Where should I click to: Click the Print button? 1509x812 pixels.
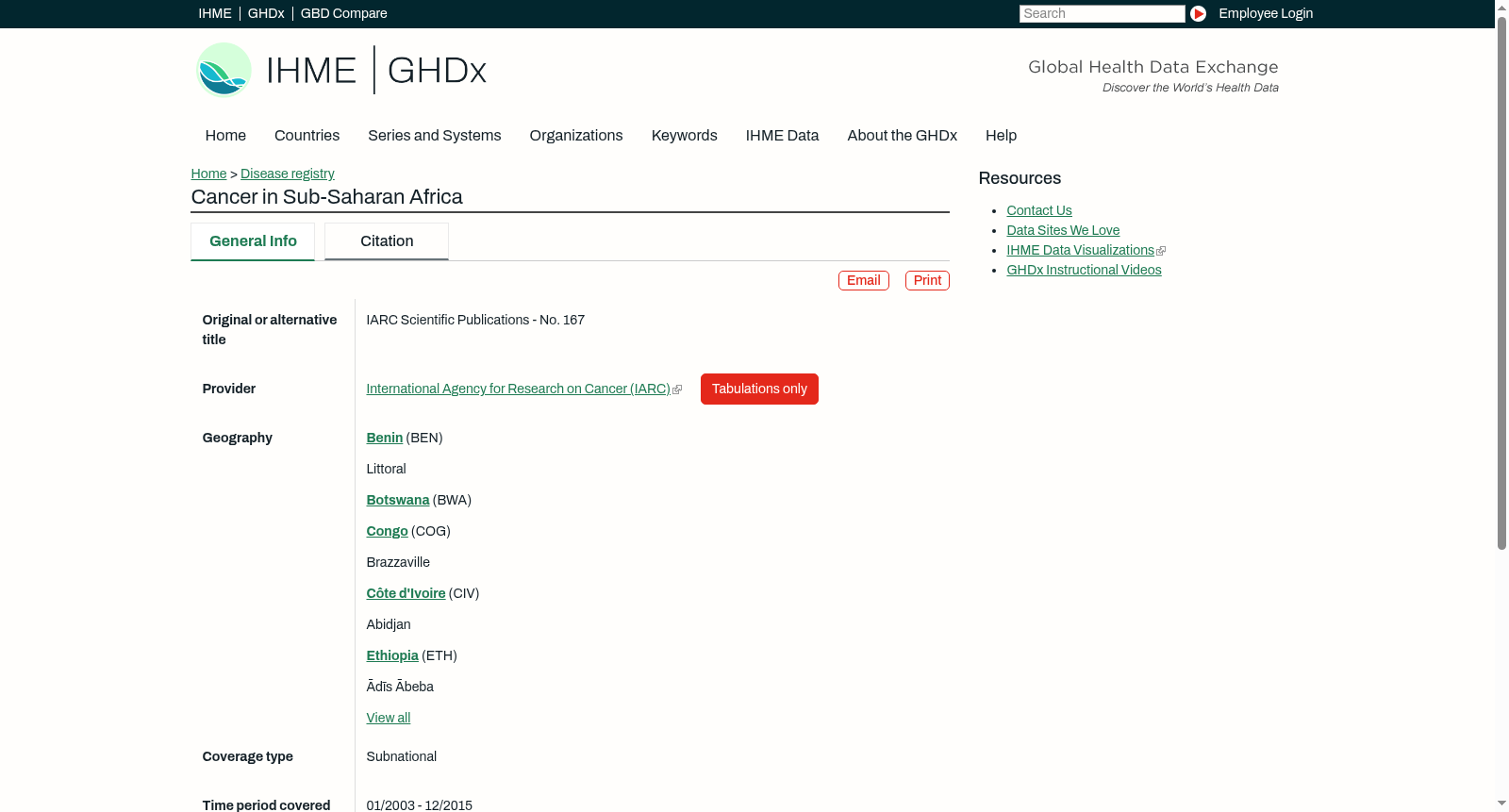point(927,280)
